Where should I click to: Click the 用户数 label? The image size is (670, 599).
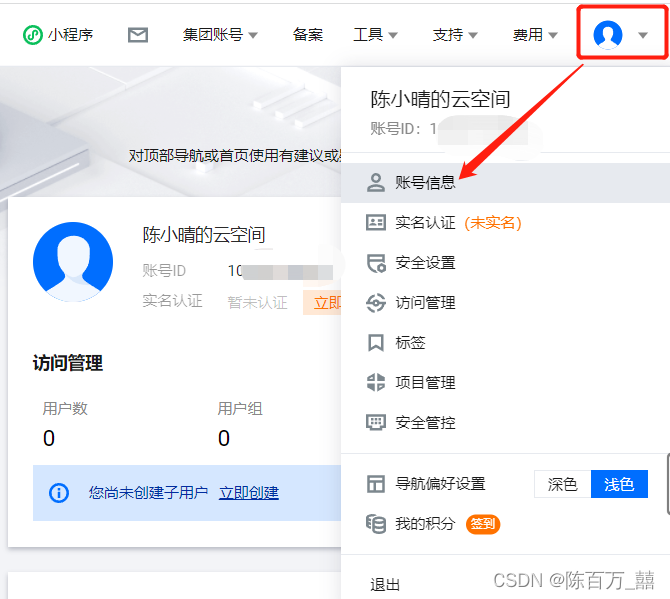click(x=65, y=409)
